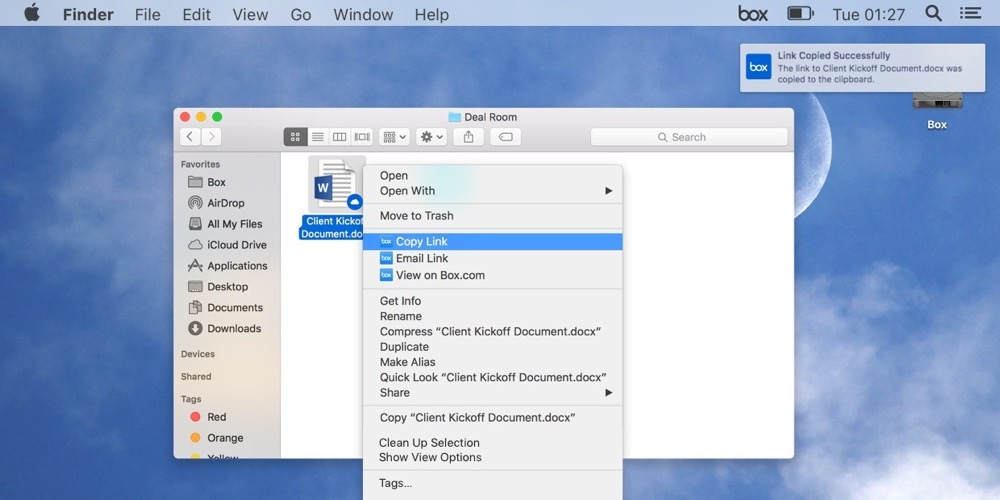Choose Email Link from context menu

click(421, 258)
